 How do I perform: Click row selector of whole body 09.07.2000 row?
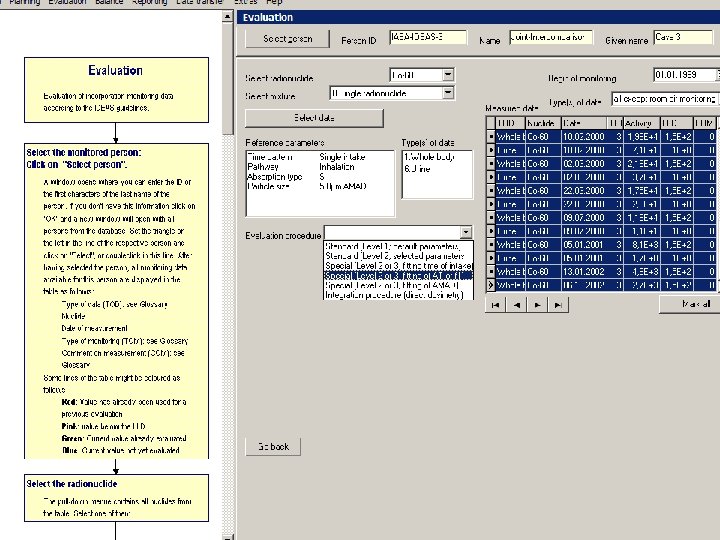click(x=490, y=218)
